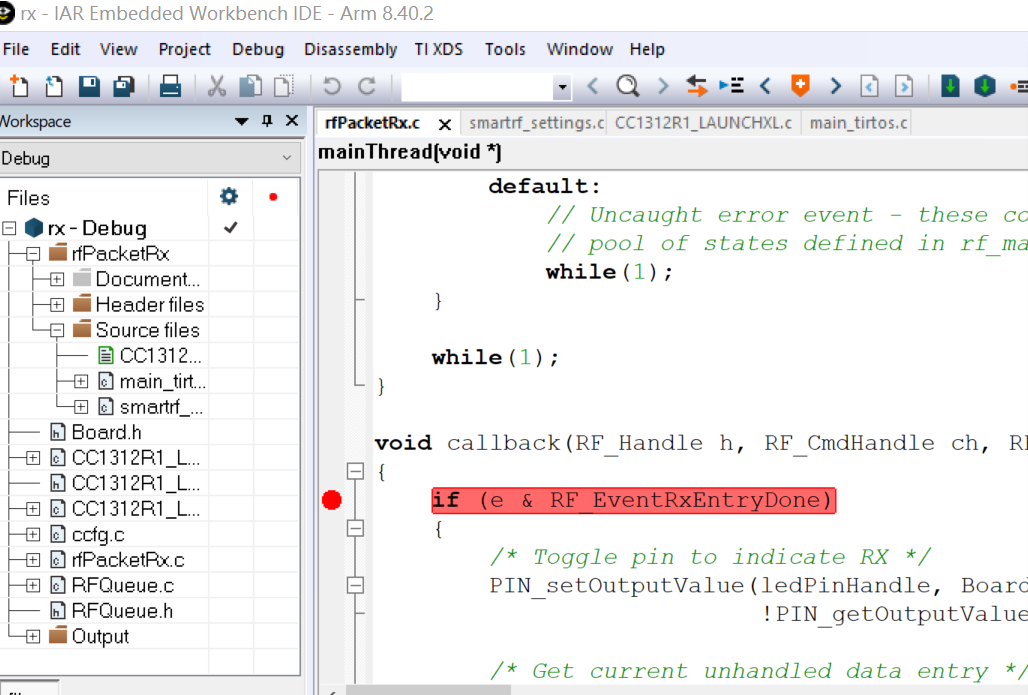Click the toolbar quick search input field
Viewport: 1028px width, 695px height.
(x=478, y=87)
